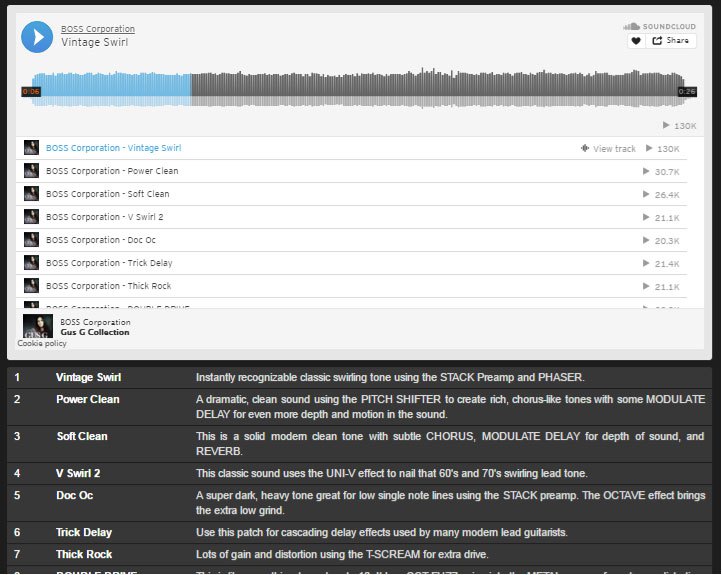Click the 130K play count under waveform

click(680, 126)
